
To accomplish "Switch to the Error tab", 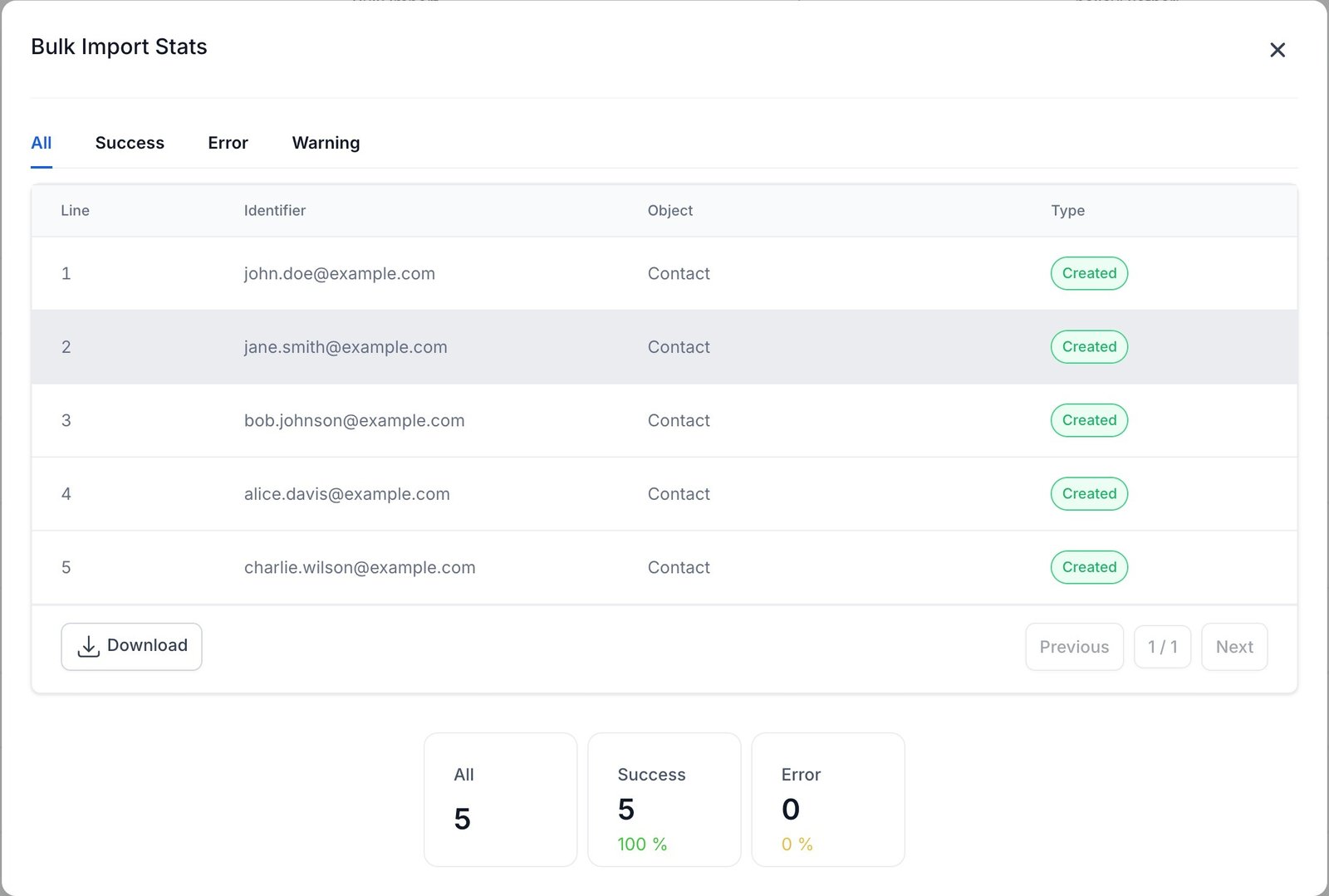I will [228, 143].
